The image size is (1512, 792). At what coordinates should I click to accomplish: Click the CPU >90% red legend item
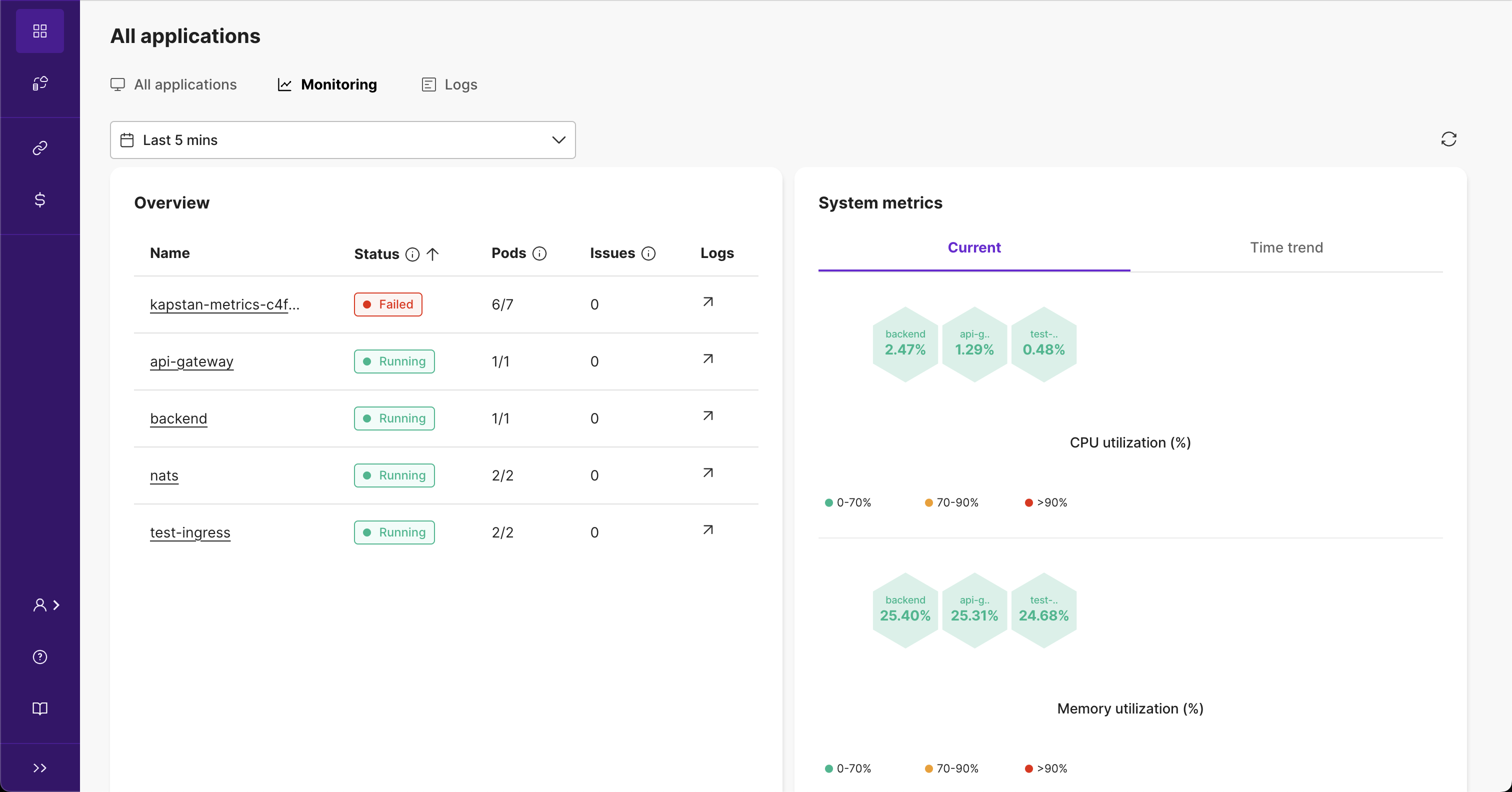click(1046, 503)
